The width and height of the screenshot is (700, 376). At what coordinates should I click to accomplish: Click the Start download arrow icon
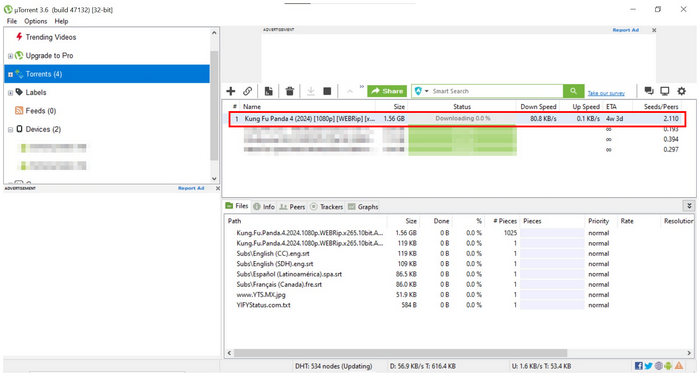click(311, 91)
